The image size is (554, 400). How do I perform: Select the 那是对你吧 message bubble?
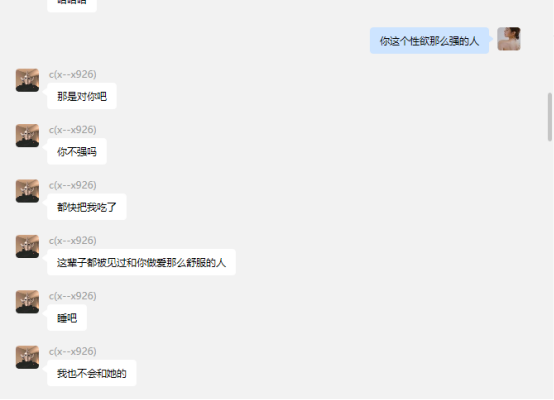(x=82, y=96)
